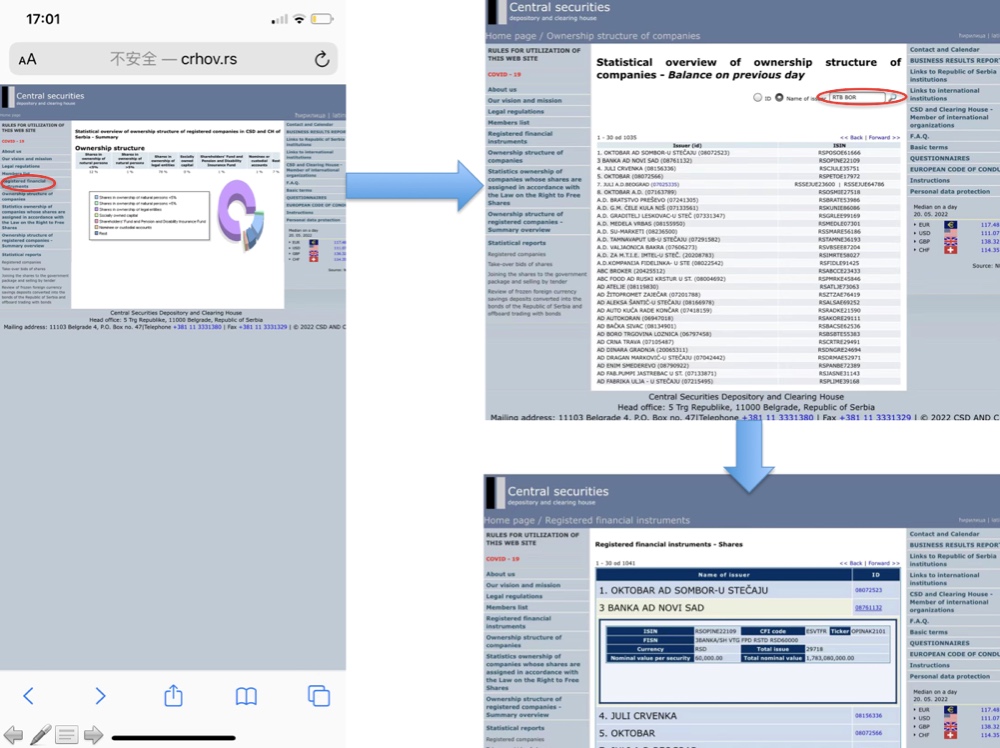This screenshot has height=748, width=1000.
Task: Click CHF flag on ownership structure page
Action: click(x=950, y=249)
